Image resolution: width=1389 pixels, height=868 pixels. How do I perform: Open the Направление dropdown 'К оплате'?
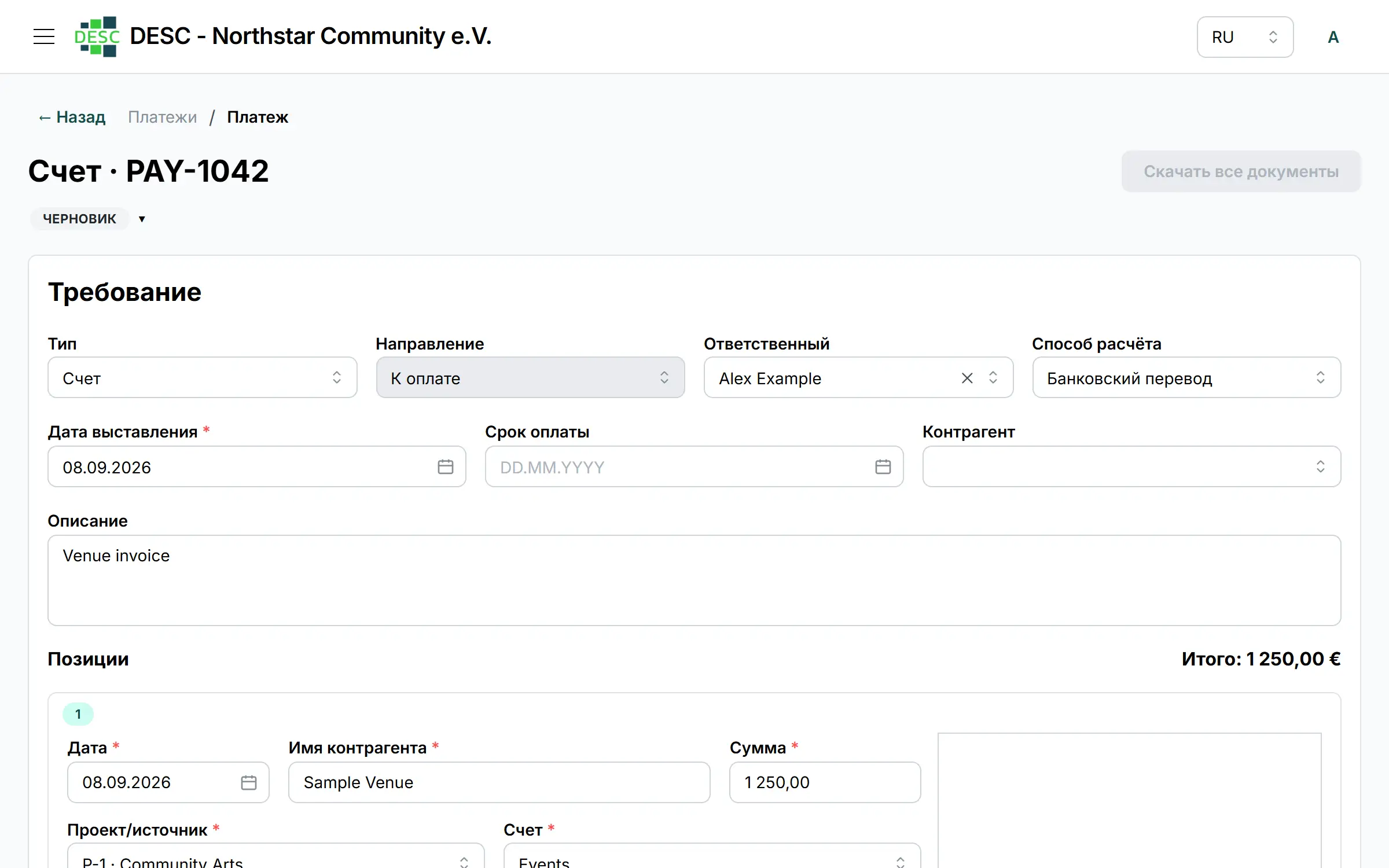pos(530,377)
